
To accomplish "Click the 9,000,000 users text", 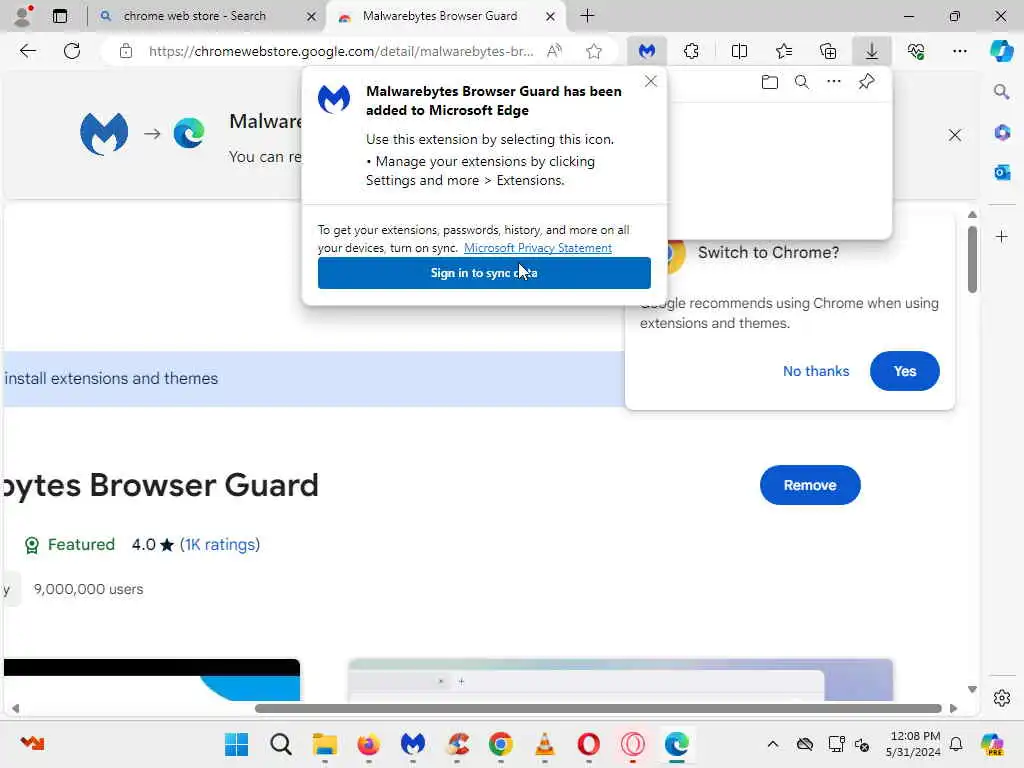I will (x=88, y=589).
